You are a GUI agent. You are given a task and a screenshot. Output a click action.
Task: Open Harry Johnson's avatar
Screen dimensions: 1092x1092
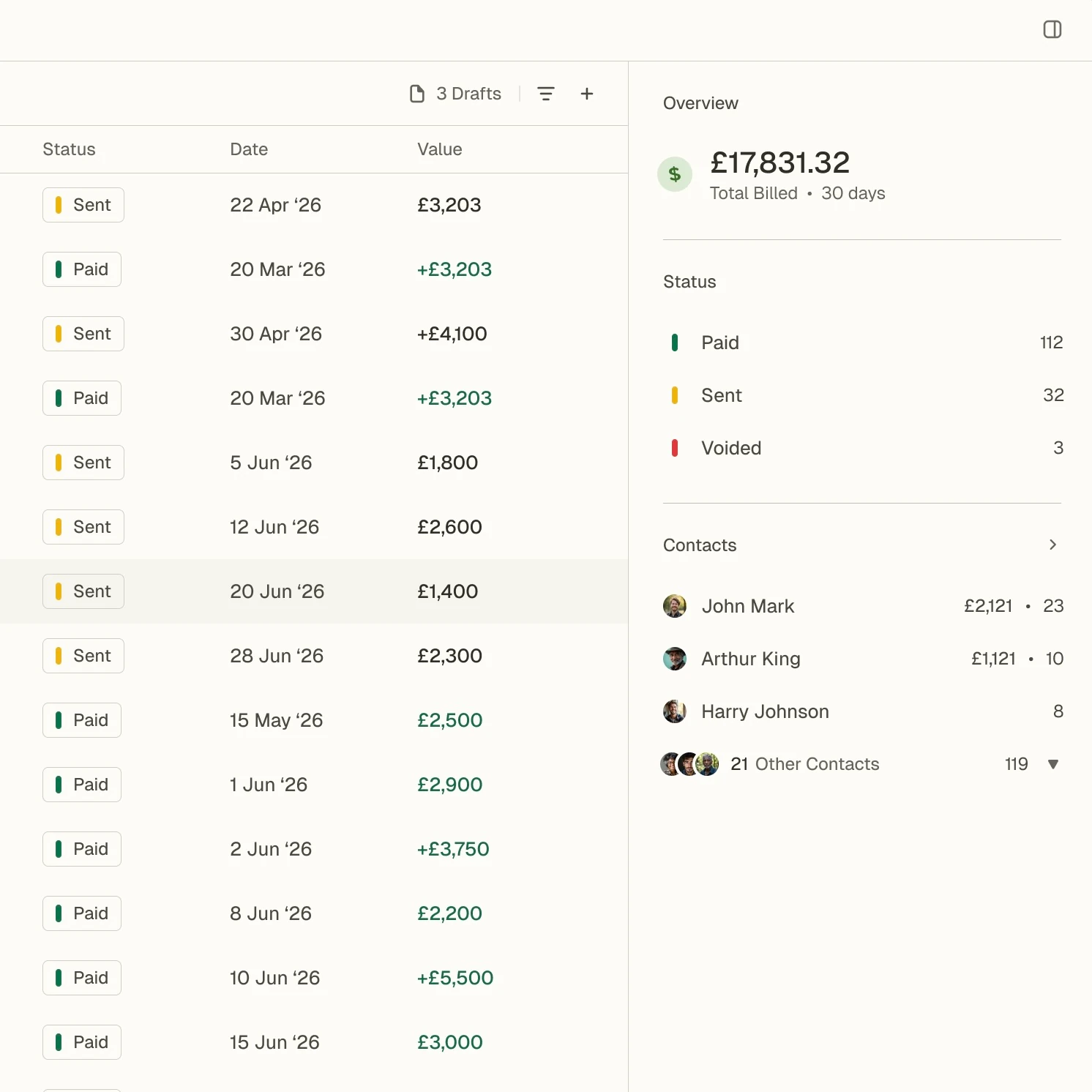tap(675, 711)
